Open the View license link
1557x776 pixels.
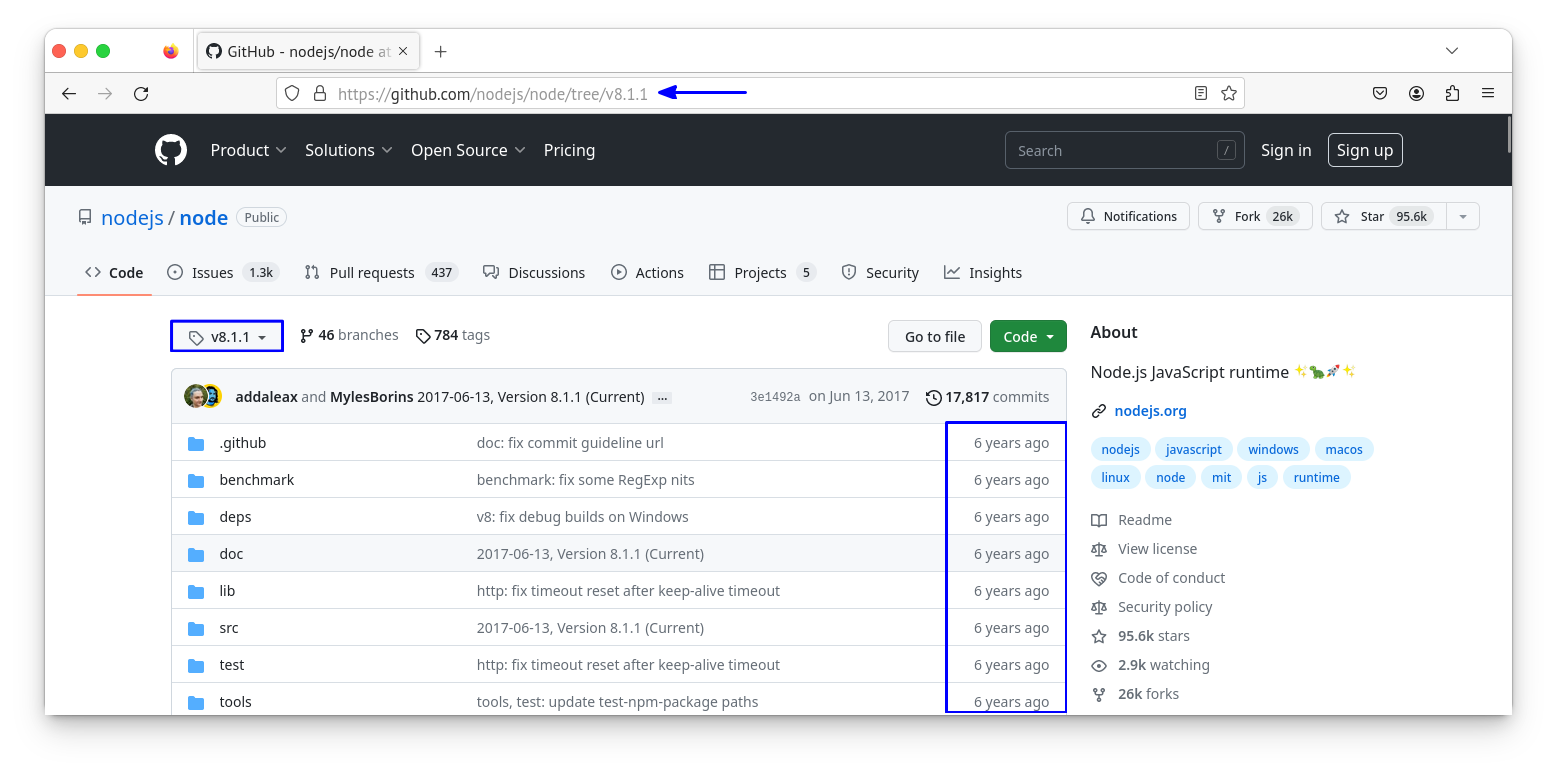point(1157,549)
